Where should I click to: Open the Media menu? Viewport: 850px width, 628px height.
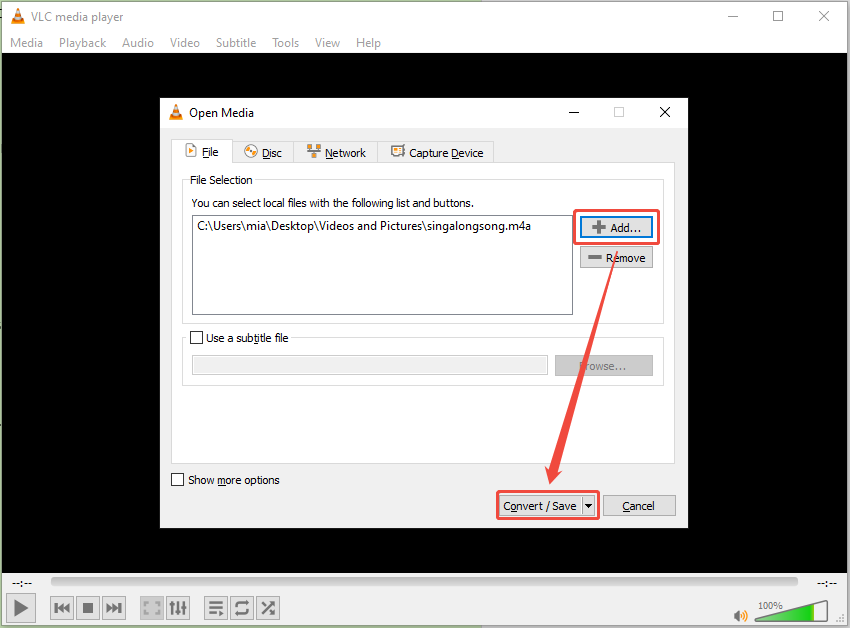coord(27,43)
